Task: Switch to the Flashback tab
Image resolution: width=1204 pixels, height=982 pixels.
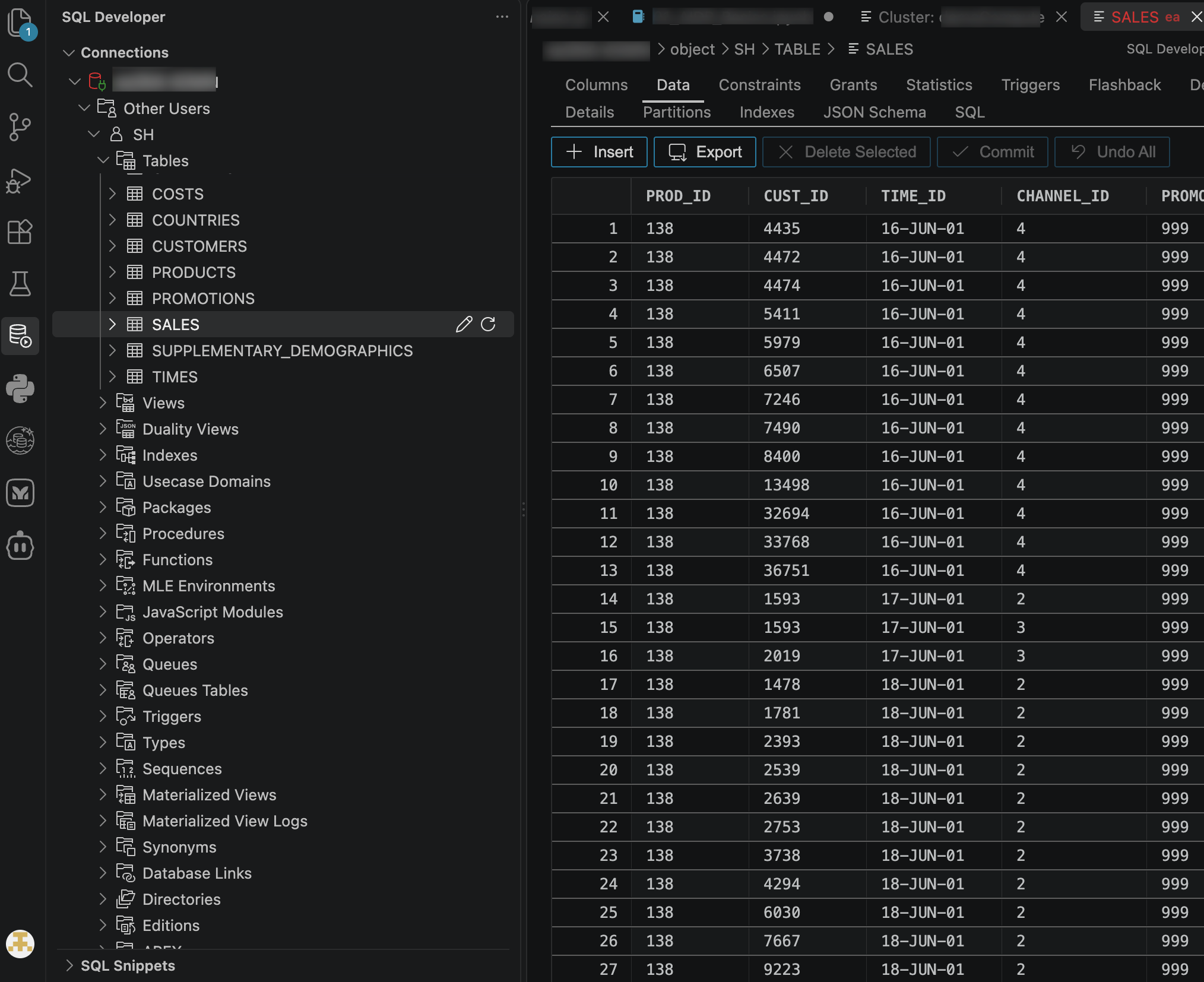Action: (x=1124, y=85)
